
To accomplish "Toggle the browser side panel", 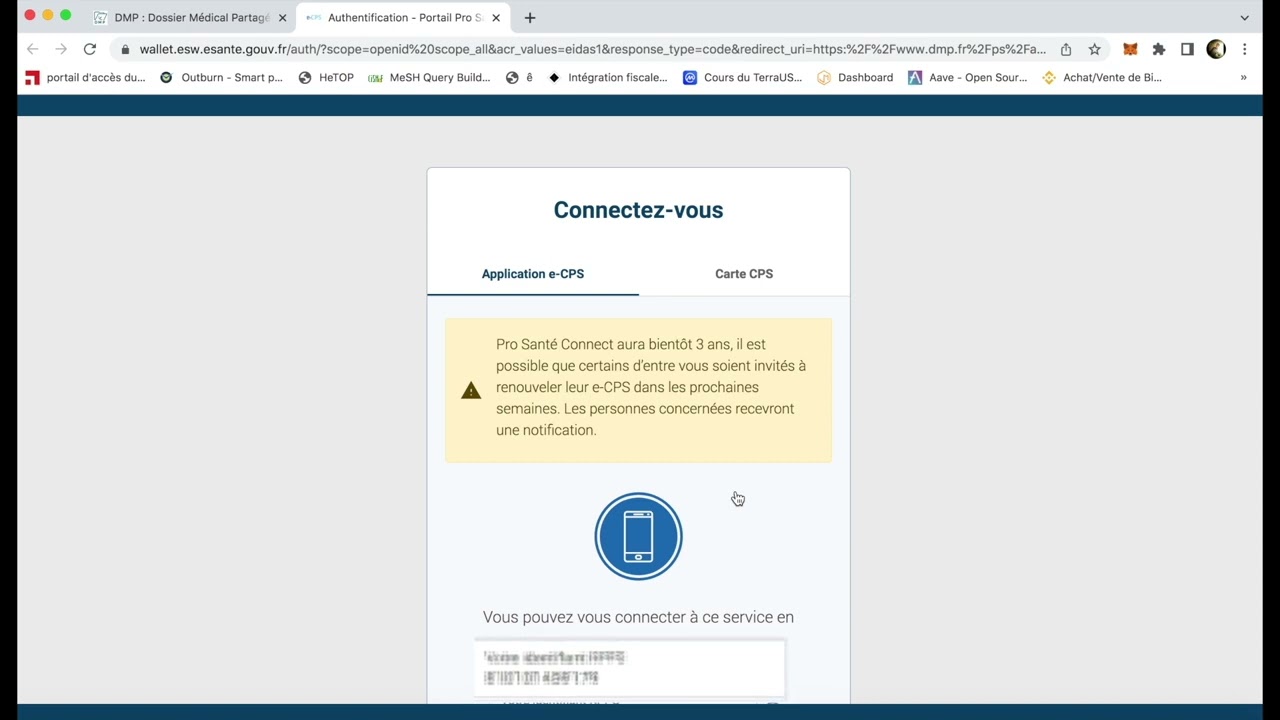I will 1187,49.
